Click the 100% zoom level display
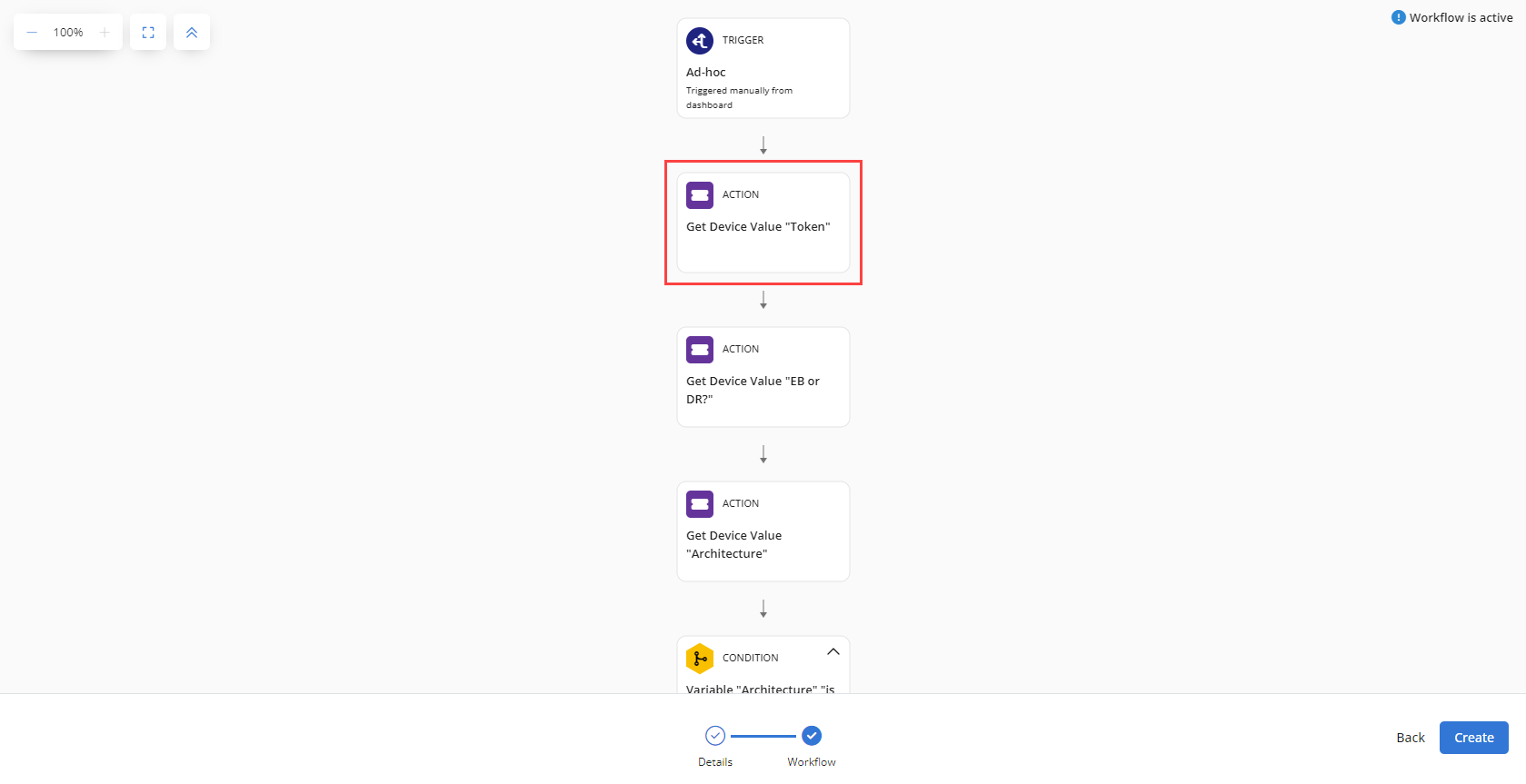The height and width of the screenshot is (784, 1526). click(x=68, y=33)
